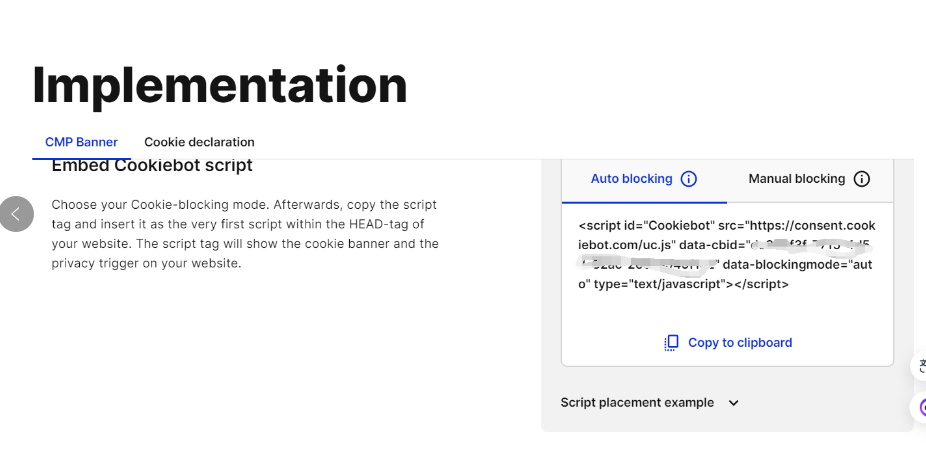926x452 pixels.
Task: Open the CMP Banner tab
Action: tap(81, 142)
